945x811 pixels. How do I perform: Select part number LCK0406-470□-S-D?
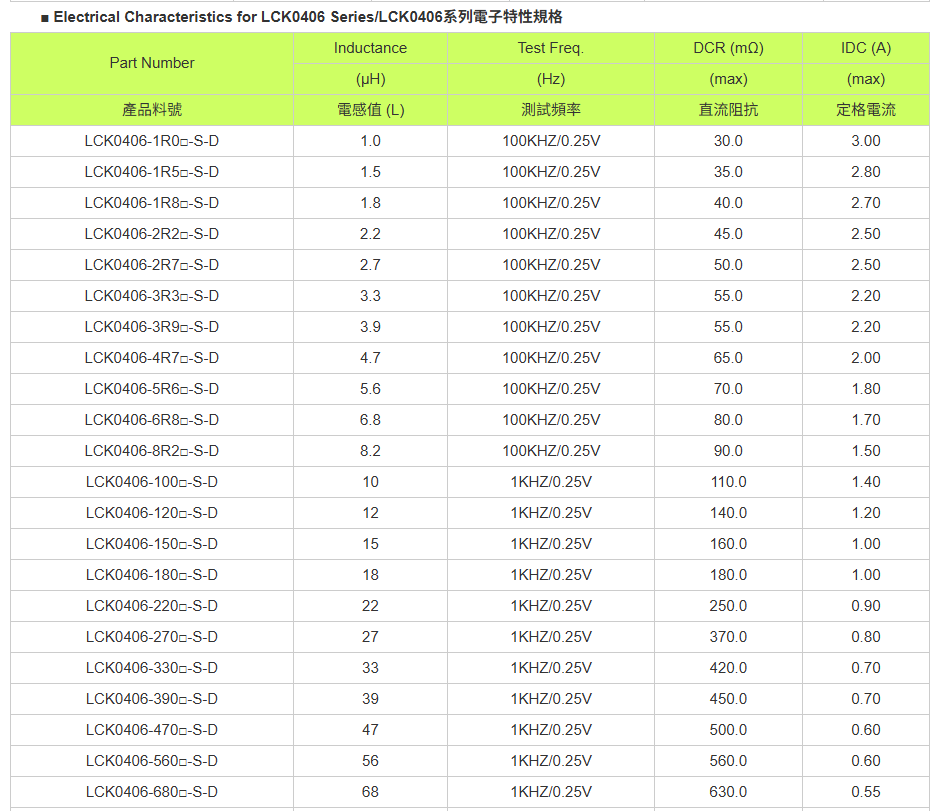pyautogui.click(x=152, y=730)
